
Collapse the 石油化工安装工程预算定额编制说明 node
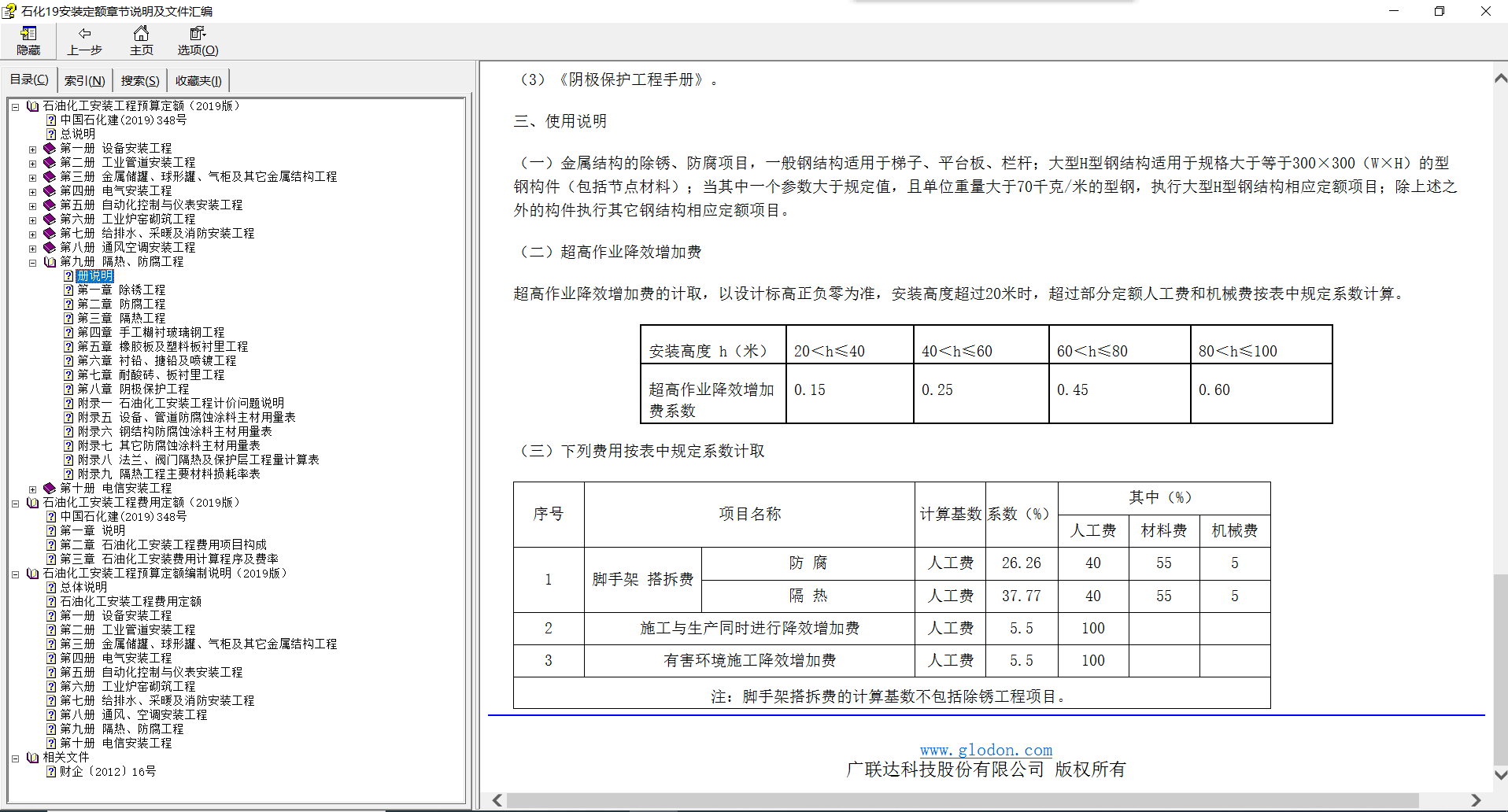15,574
